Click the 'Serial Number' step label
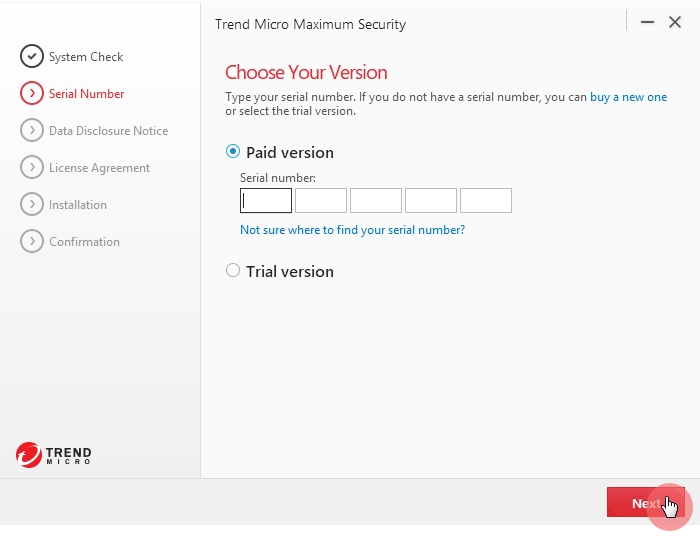 87,94
